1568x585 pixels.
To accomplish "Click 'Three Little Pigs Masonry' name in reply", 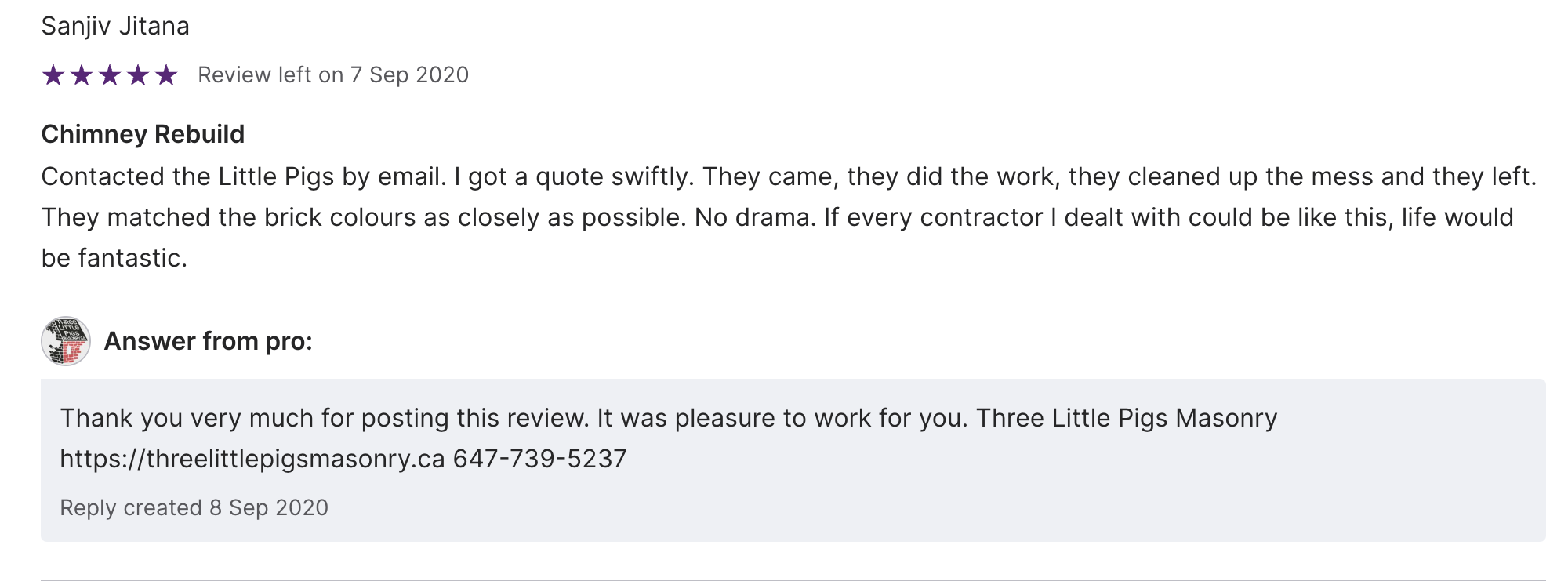I will [x=1127, y=418].
